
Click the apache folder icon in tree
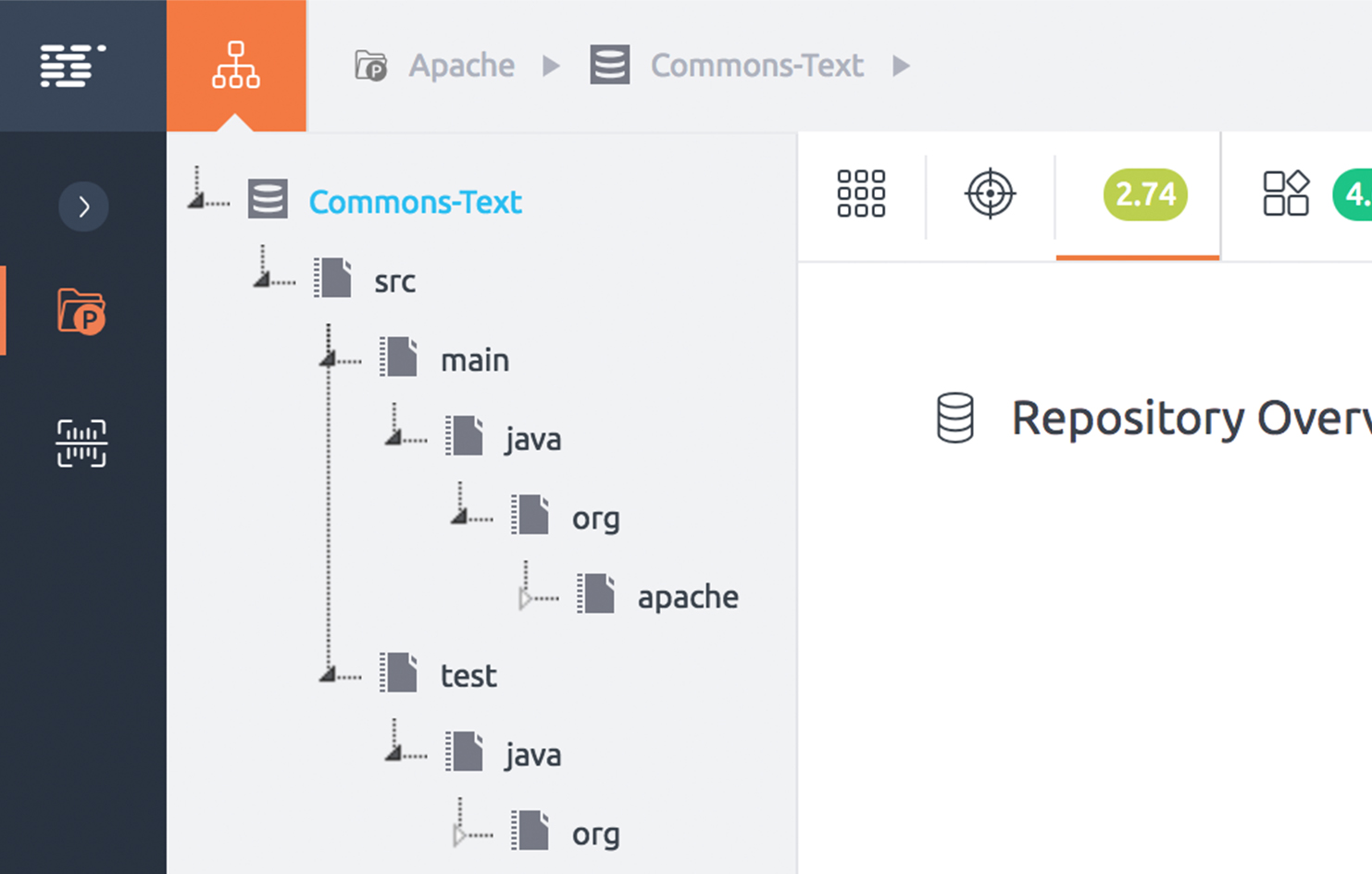pyautogui.click(x=597, y=594)
